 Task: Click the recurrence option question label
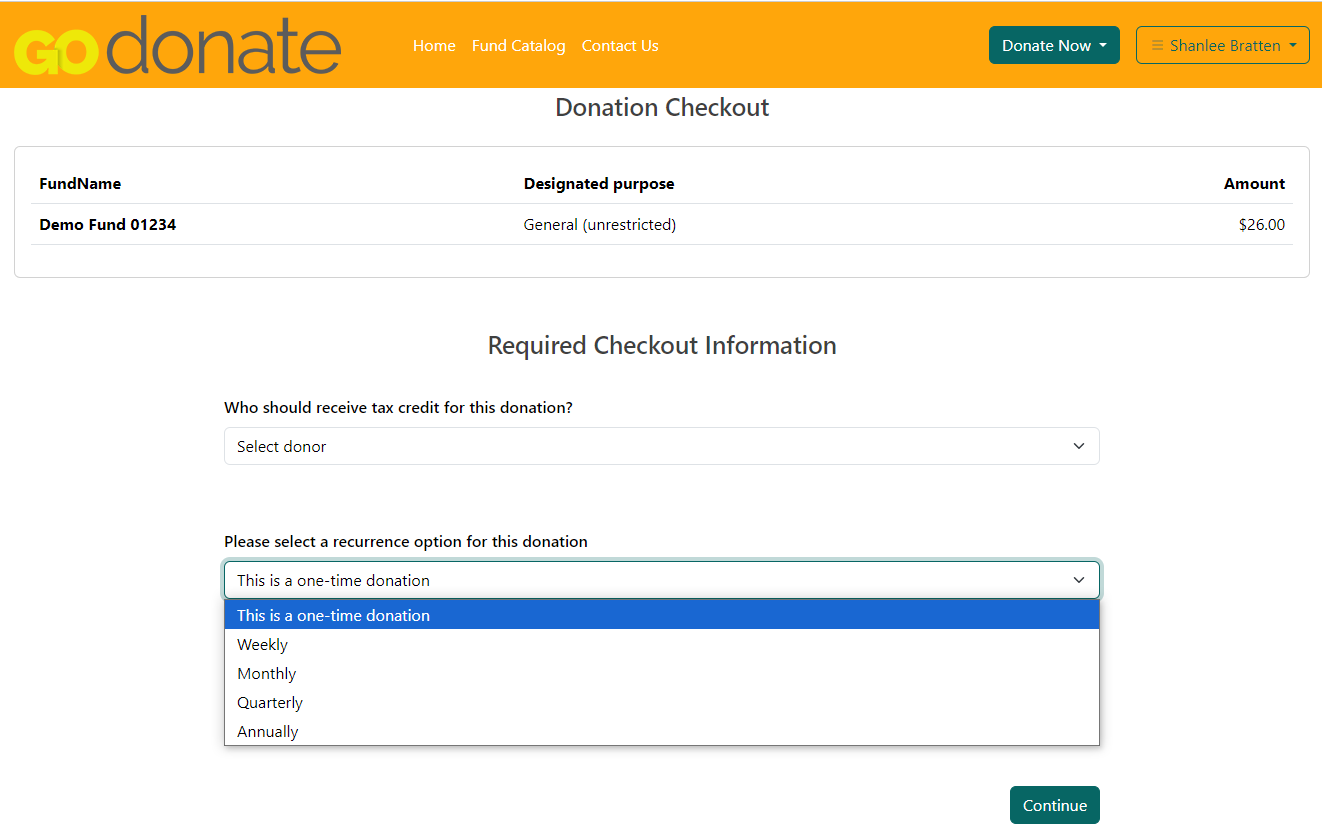tap(406, 542)
